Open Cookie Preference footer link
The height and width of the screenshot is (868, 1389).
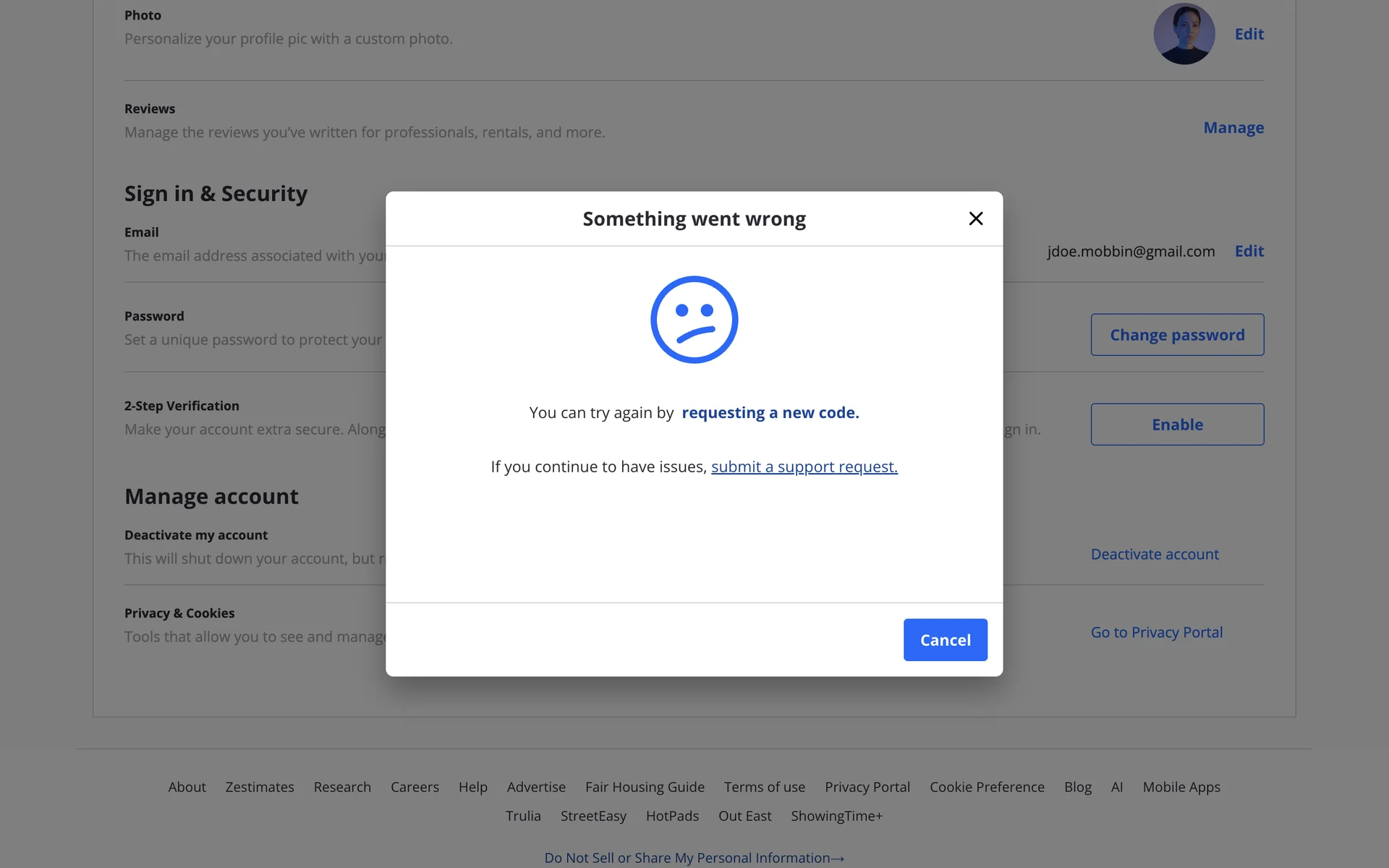point(987,787)
